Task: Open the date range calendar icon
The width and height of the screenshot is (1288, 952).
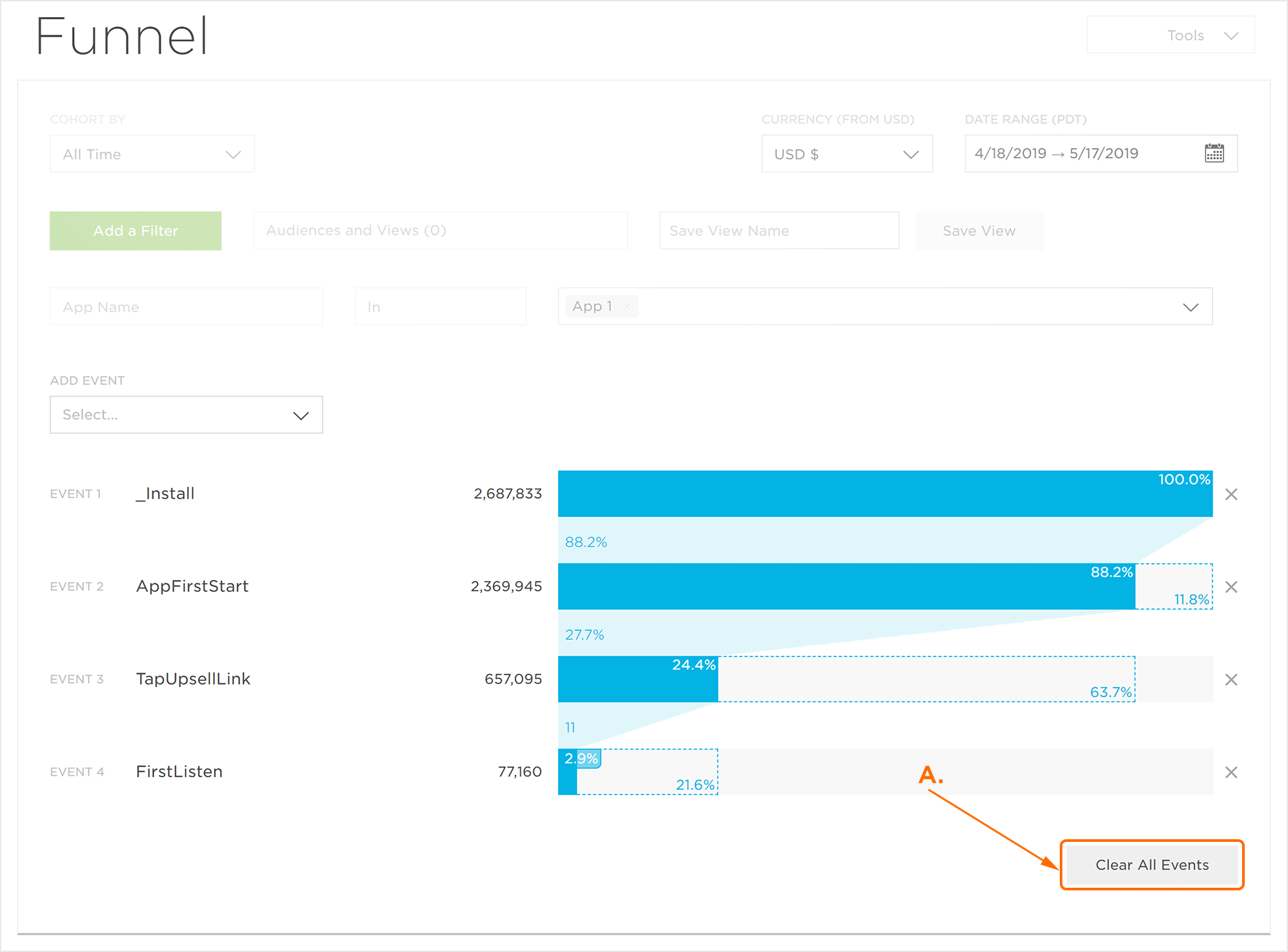Action: click(1214, 153)
